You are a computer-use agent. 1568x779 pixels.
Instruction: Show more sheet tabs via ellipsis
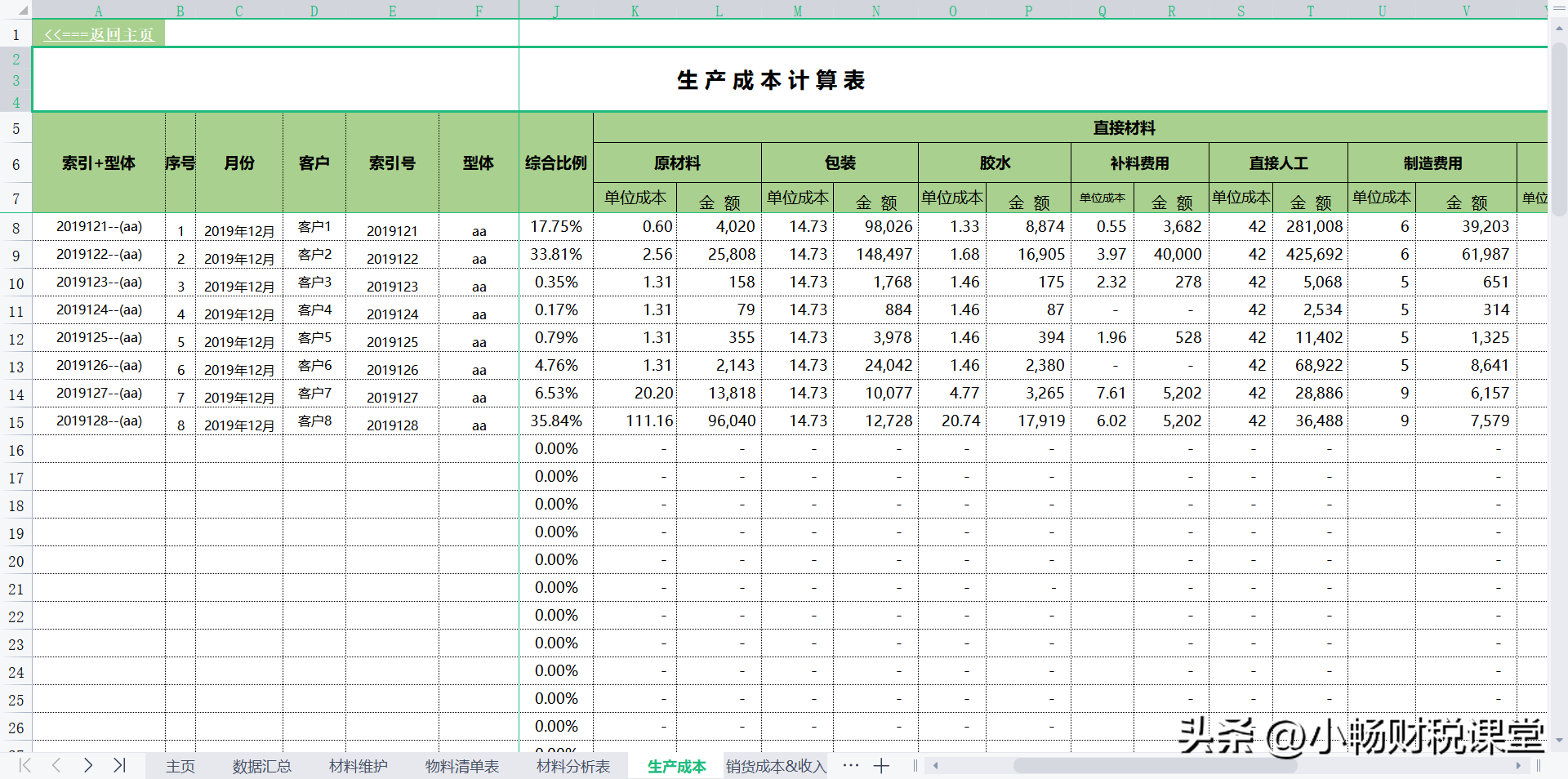(x=850, y=766)
